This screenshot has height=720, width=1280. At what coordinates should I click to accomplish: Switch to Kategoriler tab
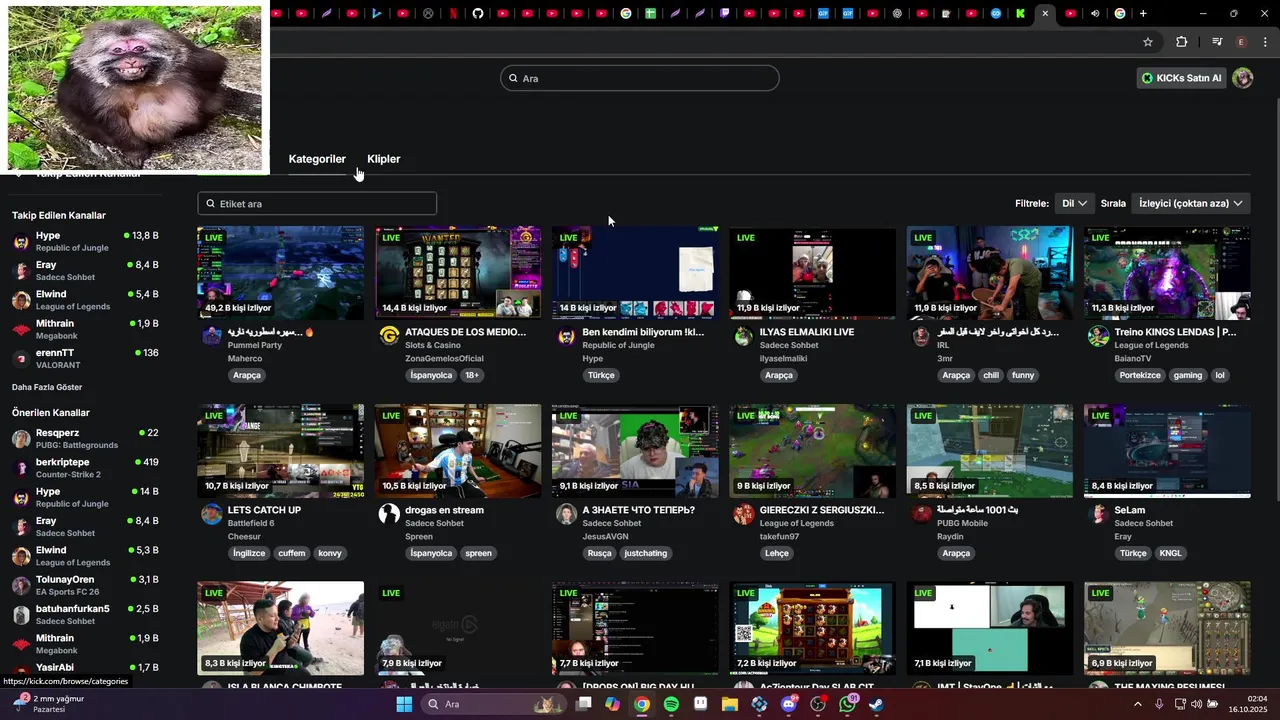click(317, 159)
